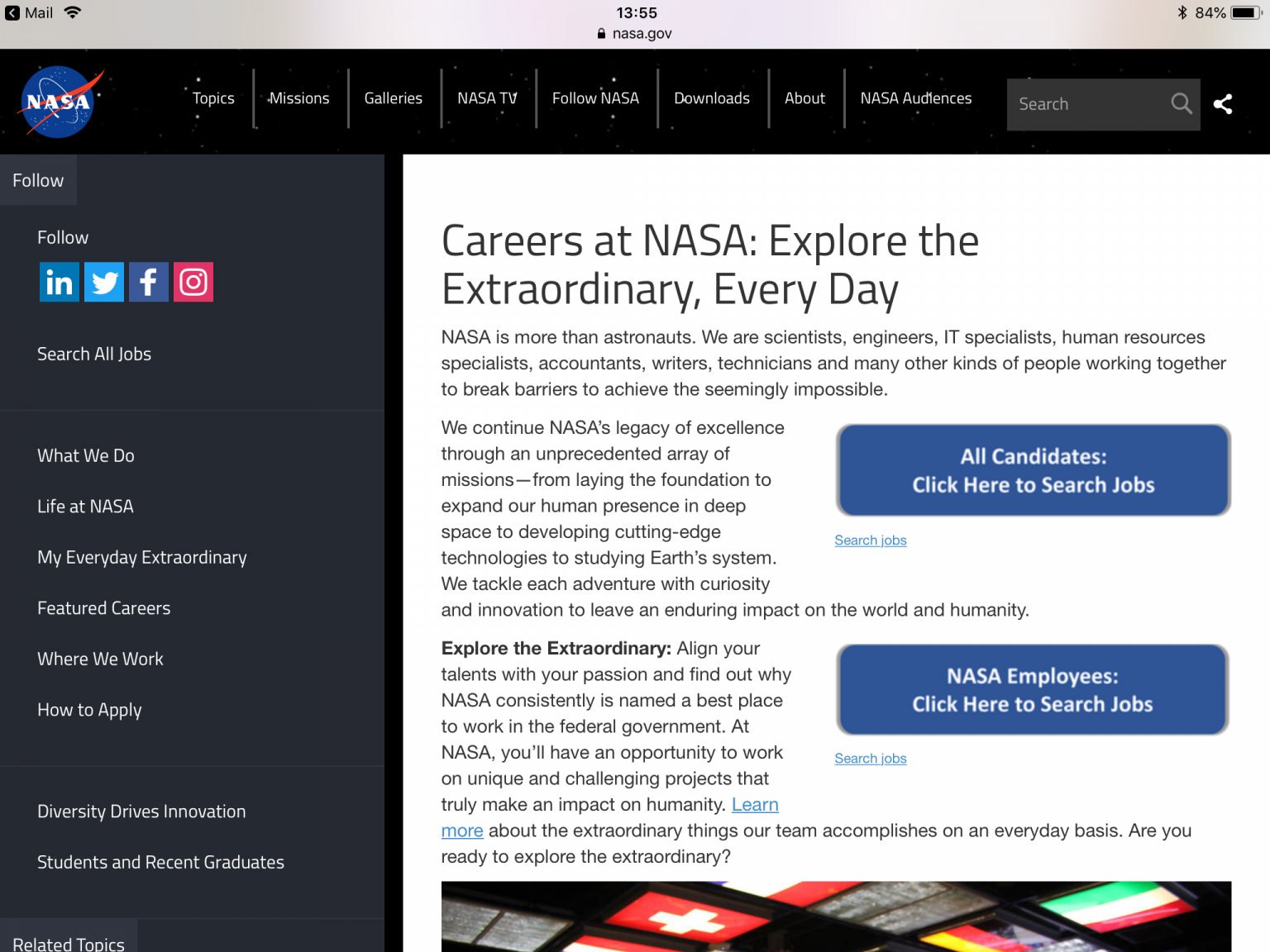Open the NASA TV menu
The image size is (1270, 952).
(x=488, y=98)
